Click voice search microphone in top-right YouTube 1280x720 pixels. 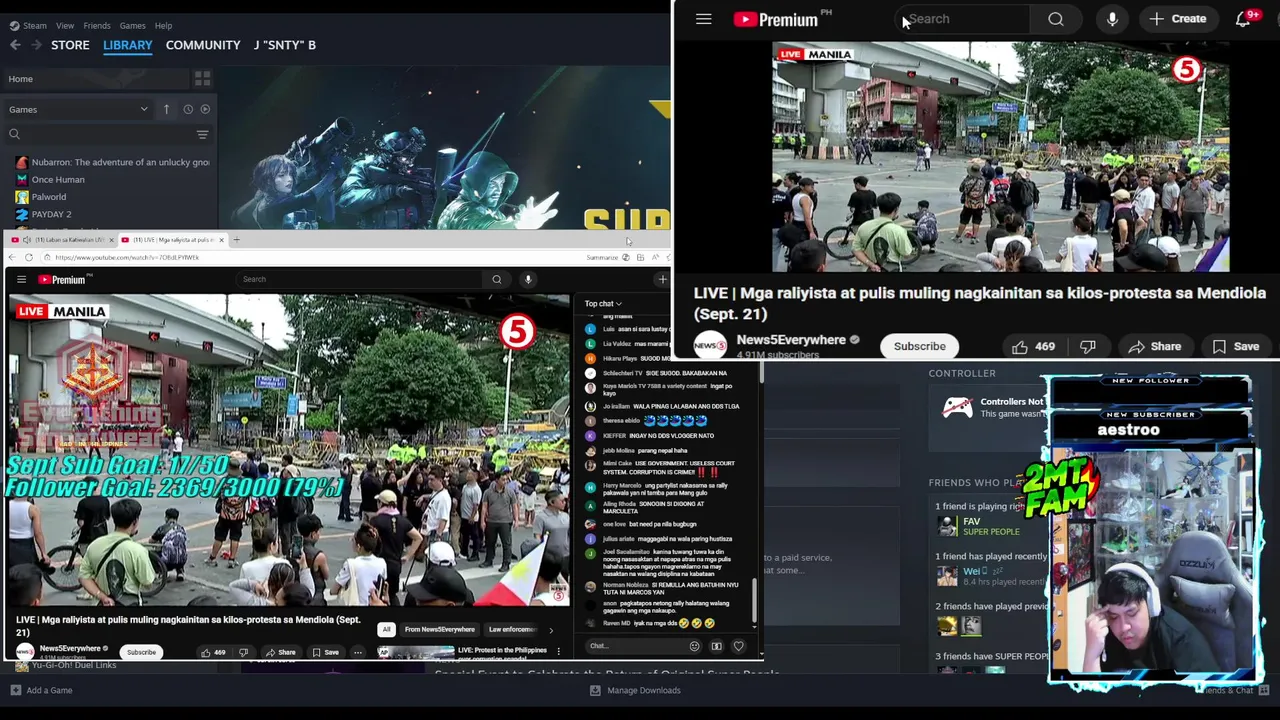1112,19
